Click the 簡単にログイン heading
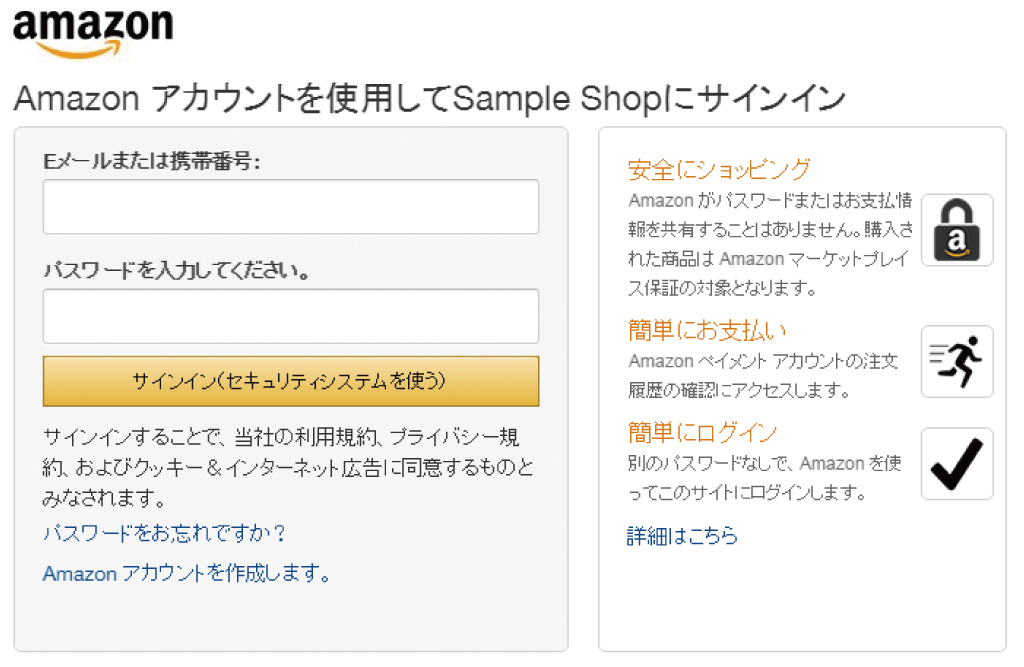1024x667 pixels. pos(702,433)
